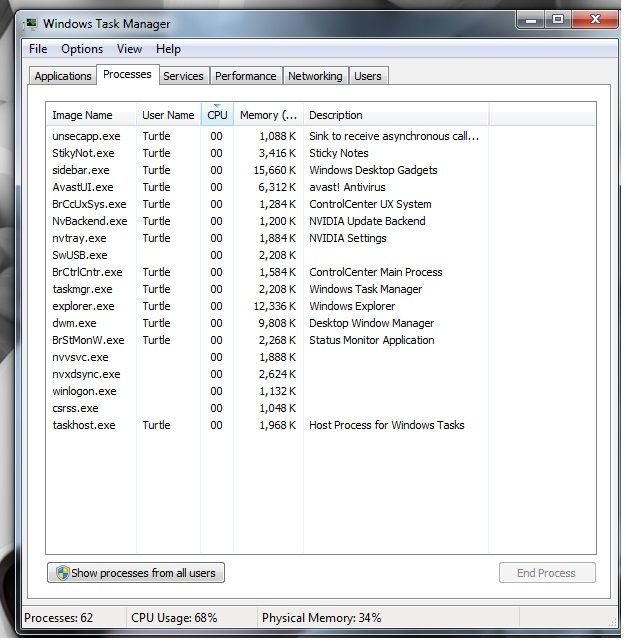Image resolution: width=626 pixels, height=644 pixels.
Task: Sort by User Name column header
Action: click(x=168, y=115)
